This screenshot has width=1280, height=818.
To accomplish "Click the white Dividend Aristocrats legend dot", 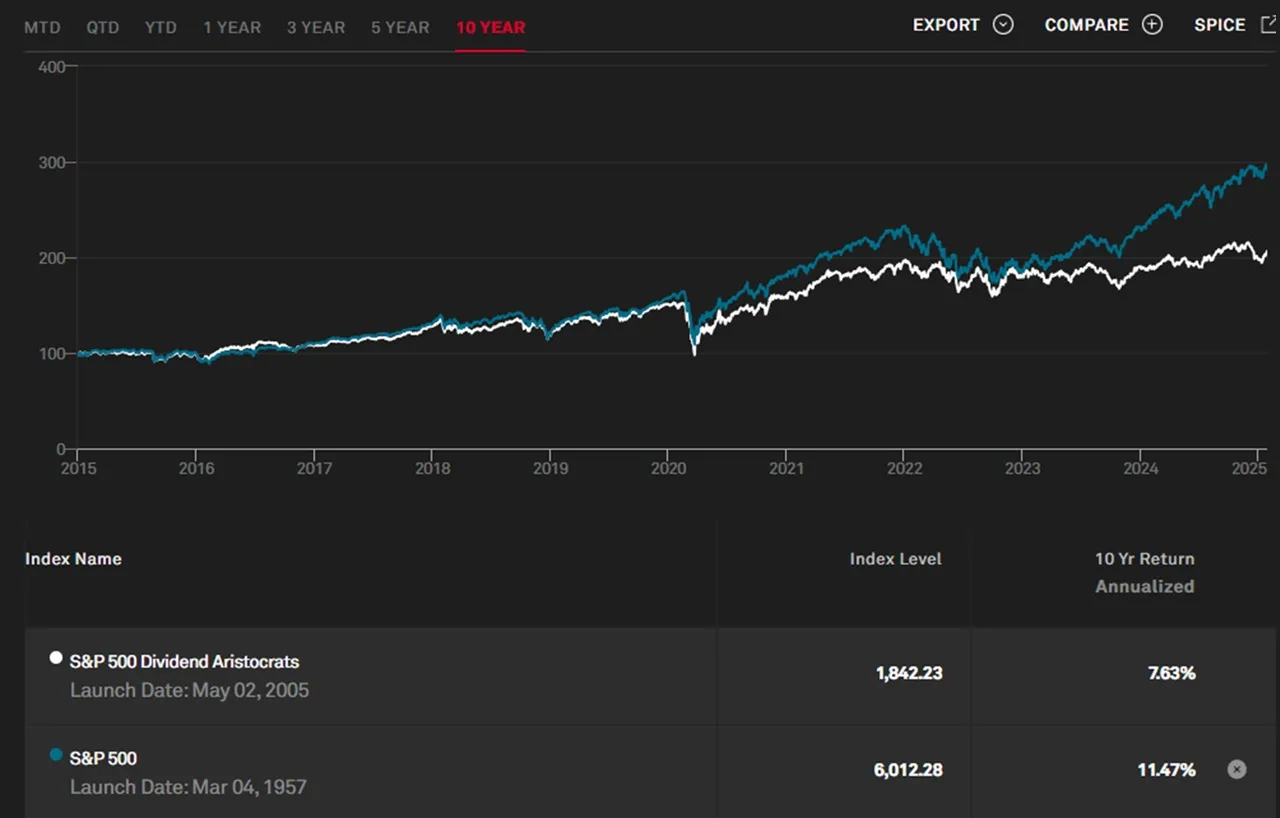I will 56,658.
